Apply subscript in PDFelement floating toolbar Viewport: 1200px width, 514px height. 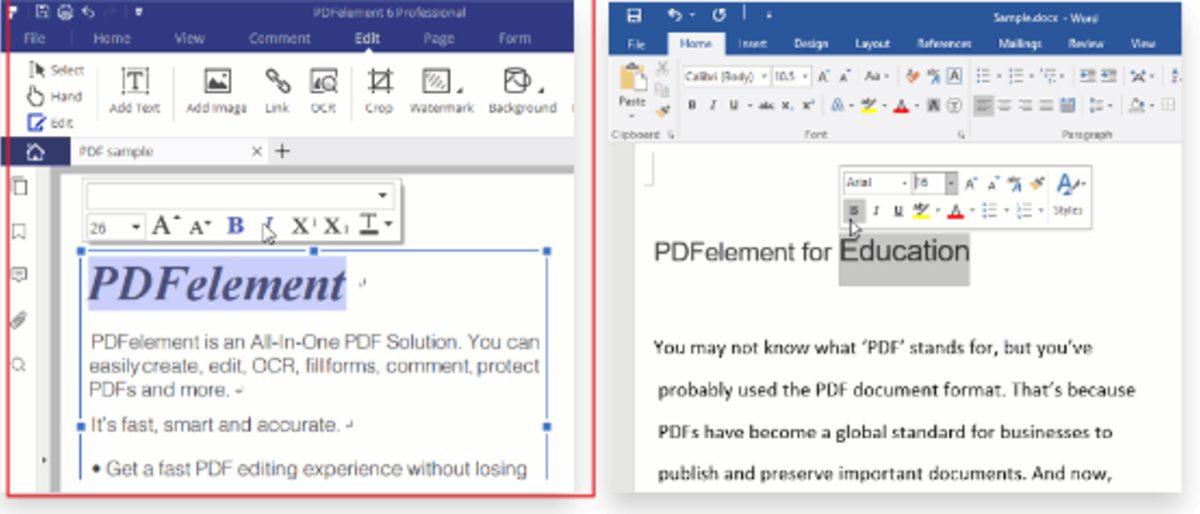(335, 226)
